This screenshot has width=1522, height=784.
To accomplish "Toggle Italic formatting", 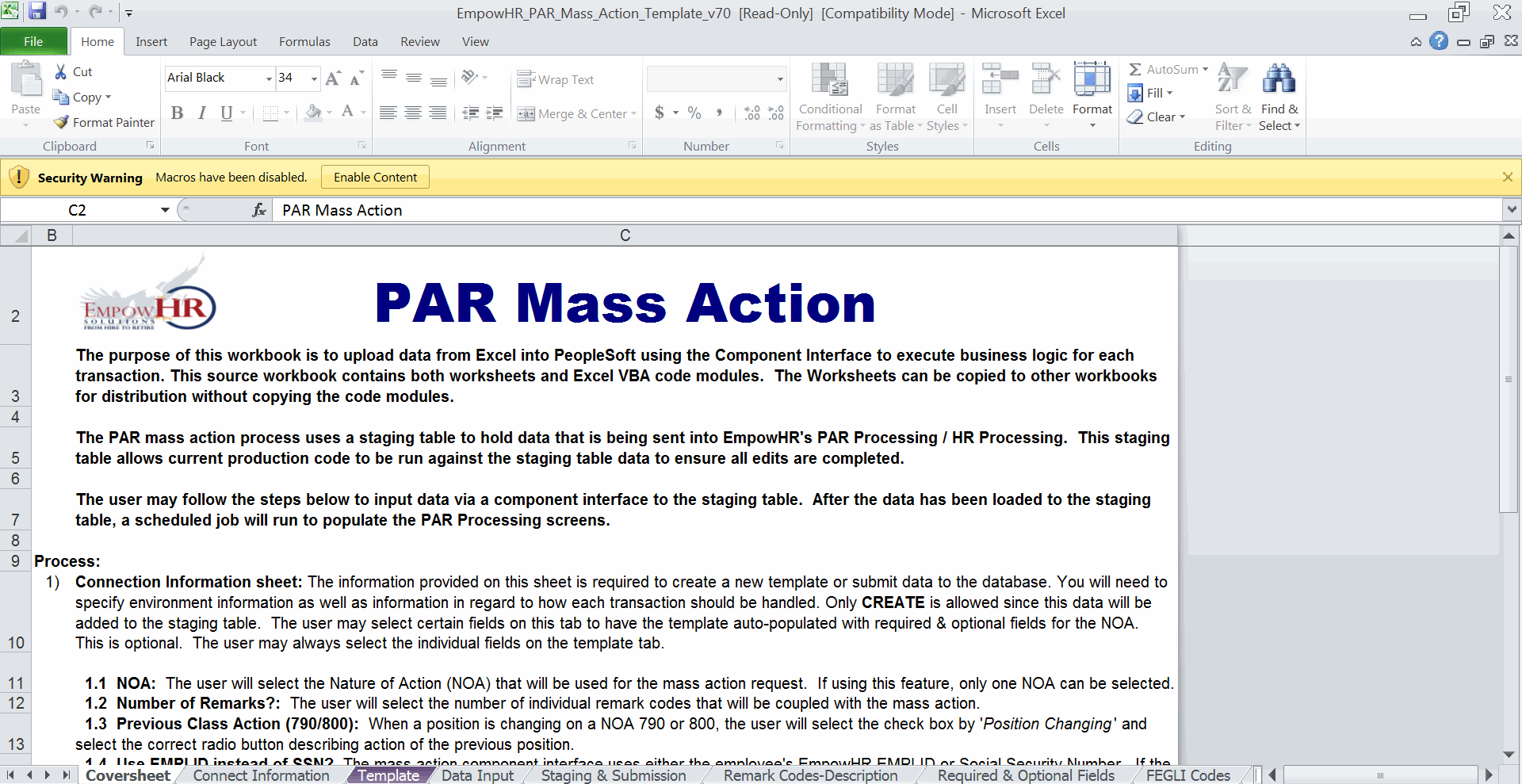I will tap(202, 113).
